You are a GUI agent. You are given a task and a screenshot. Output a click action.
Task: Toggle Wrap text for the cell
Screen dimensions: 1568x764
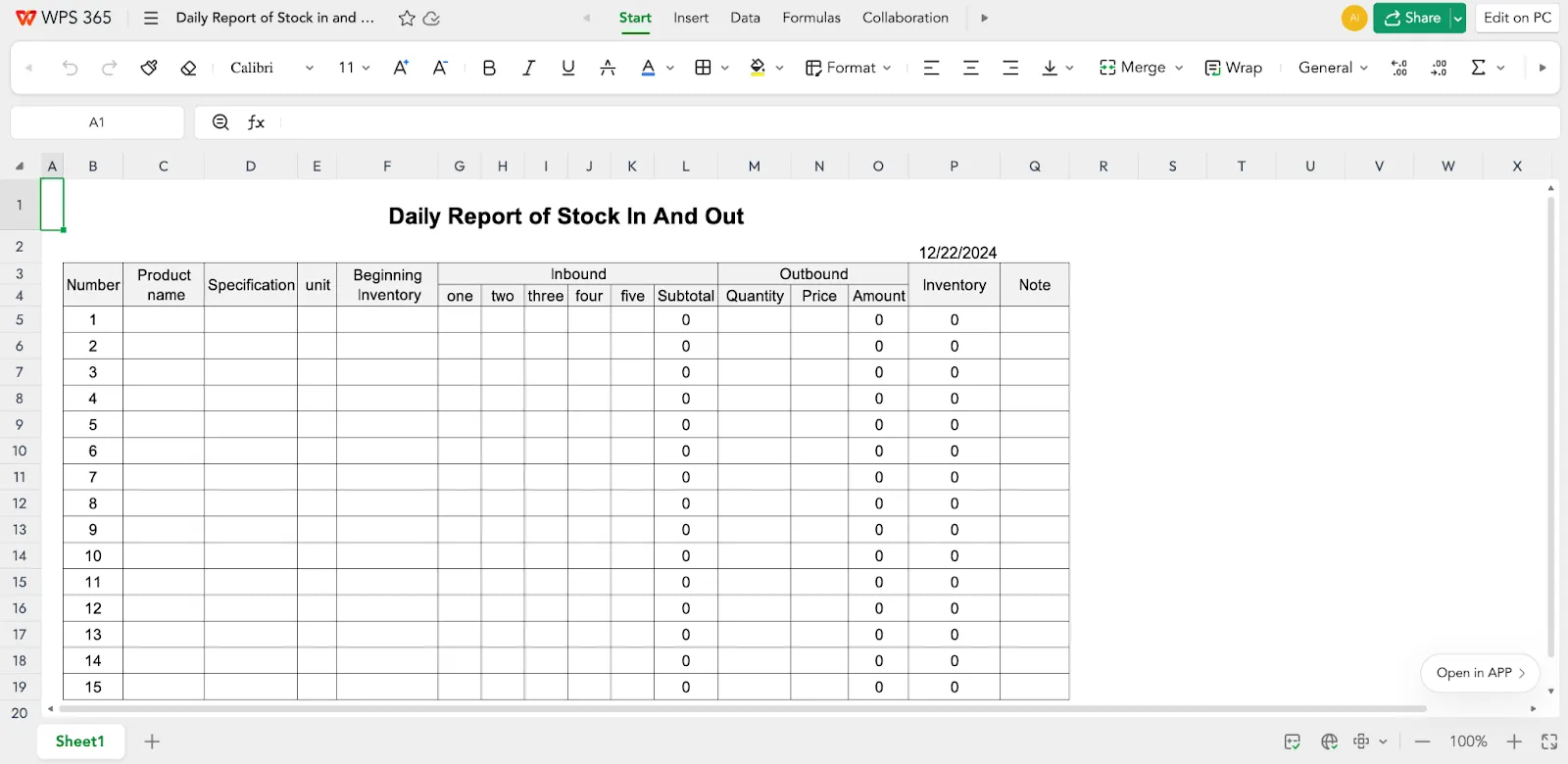1233,68
